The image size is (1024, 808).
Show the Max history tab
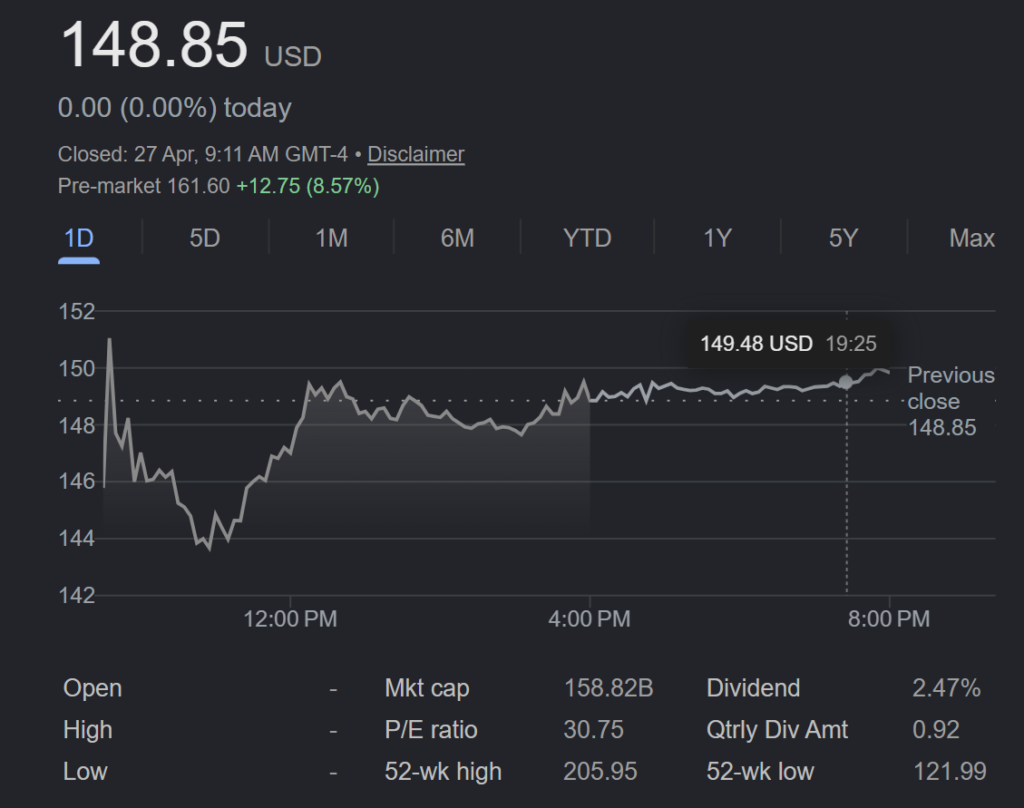(971, 238)
